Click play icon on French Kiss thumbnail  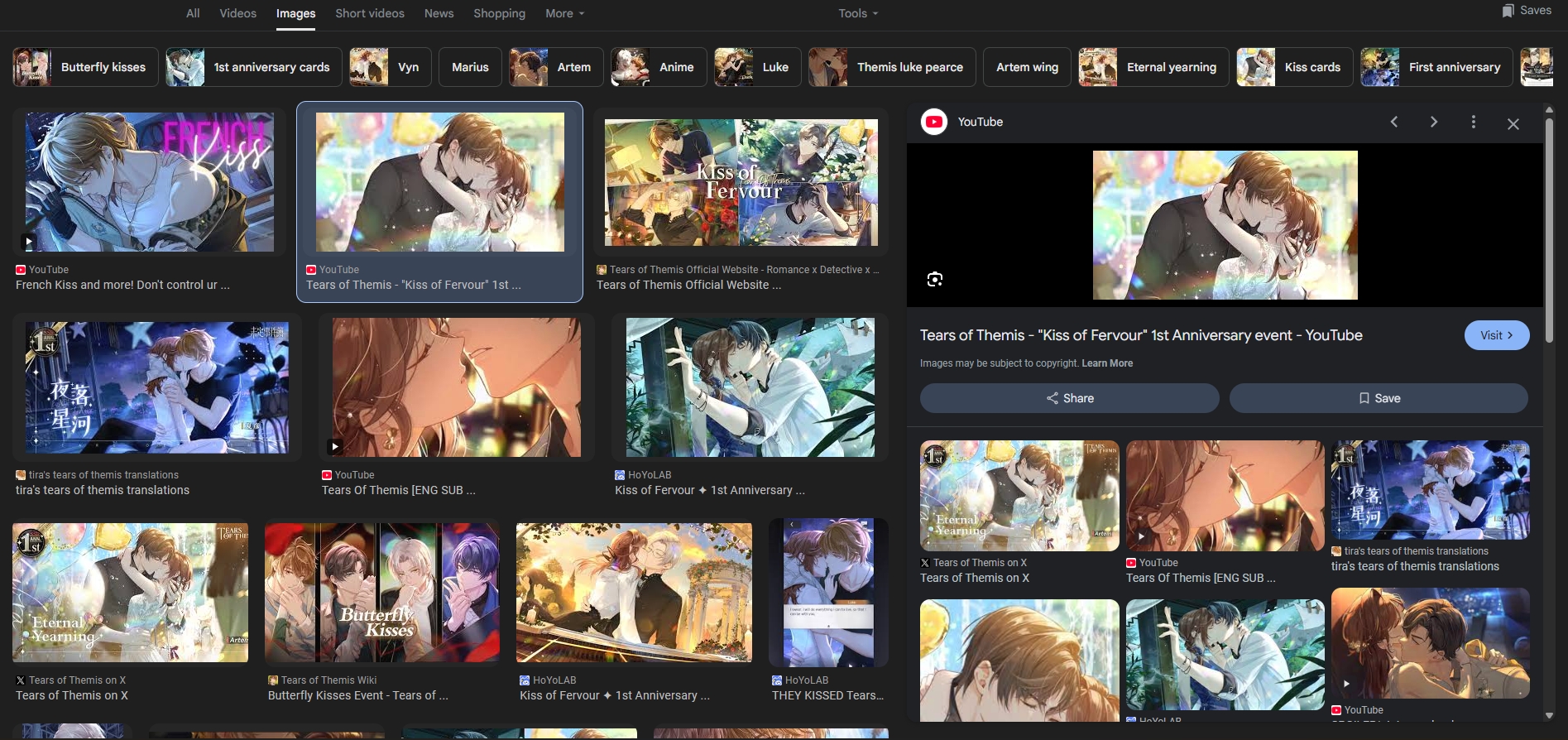(x=29, y=242)
